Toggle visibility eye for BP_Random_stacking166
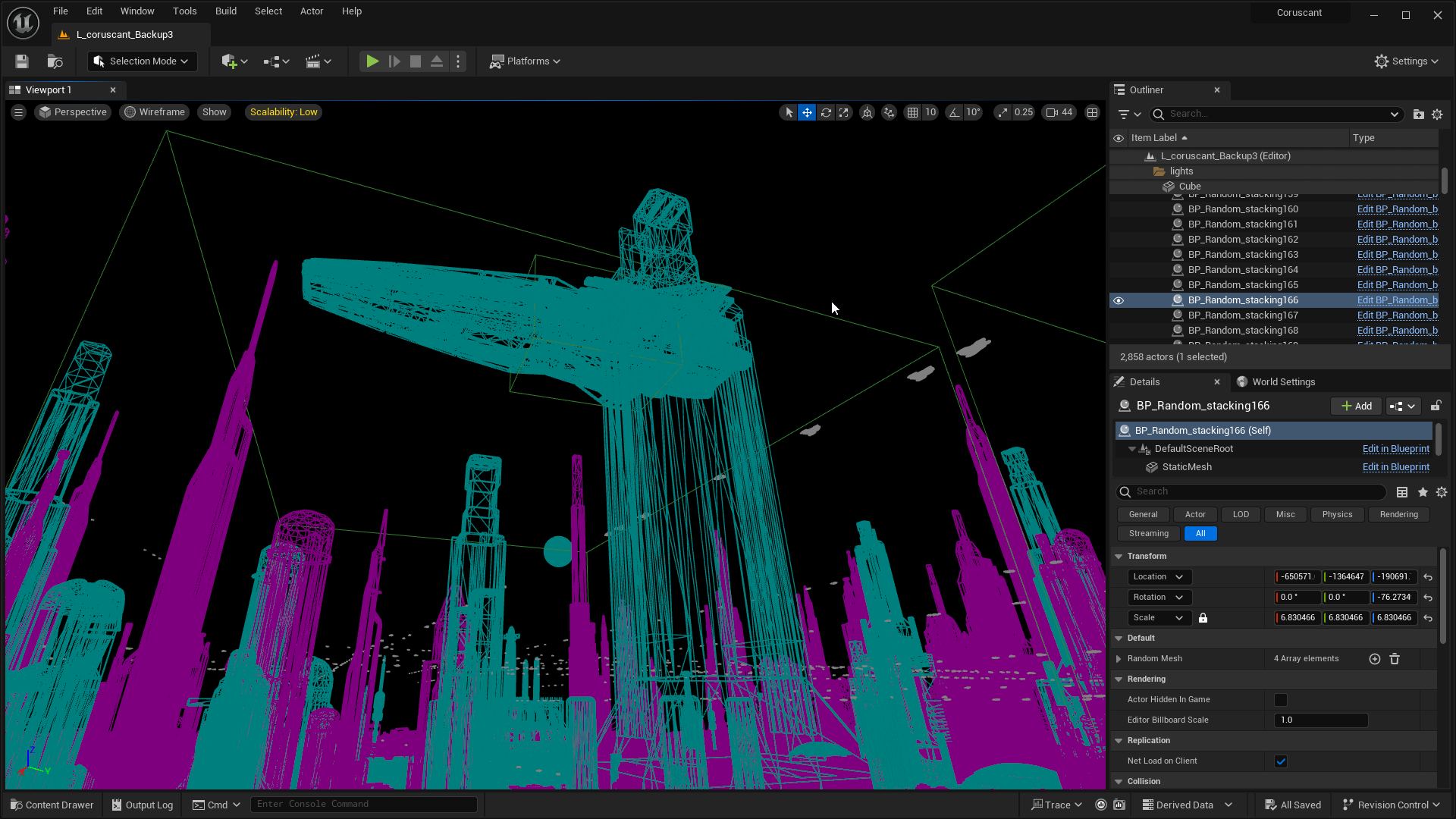The image size is (1456, 819). pyautogui.click(x=1118, y=300)
